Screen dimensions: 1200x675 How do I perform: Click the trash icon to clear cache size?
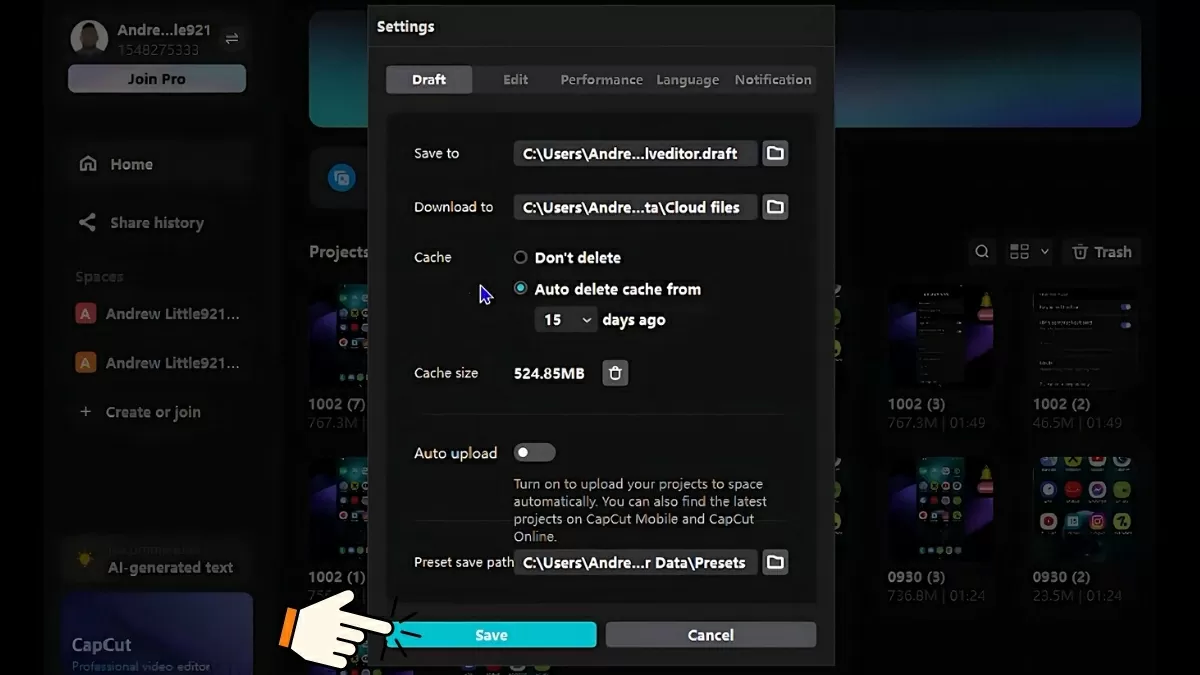pyautogui.click(x=615, y=373)
